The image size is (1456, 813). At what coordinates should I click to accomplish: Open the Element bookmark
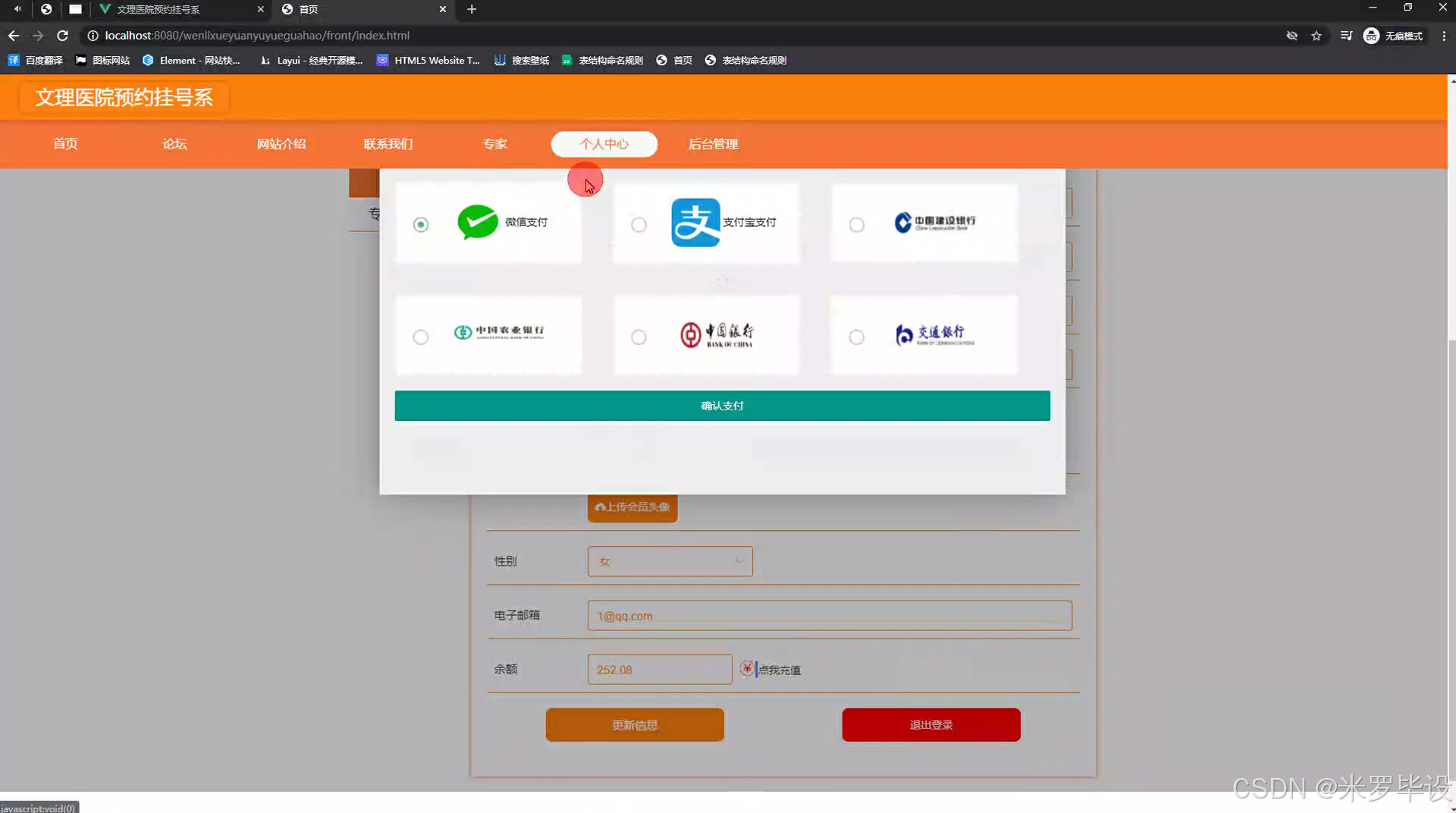[191, 60]
